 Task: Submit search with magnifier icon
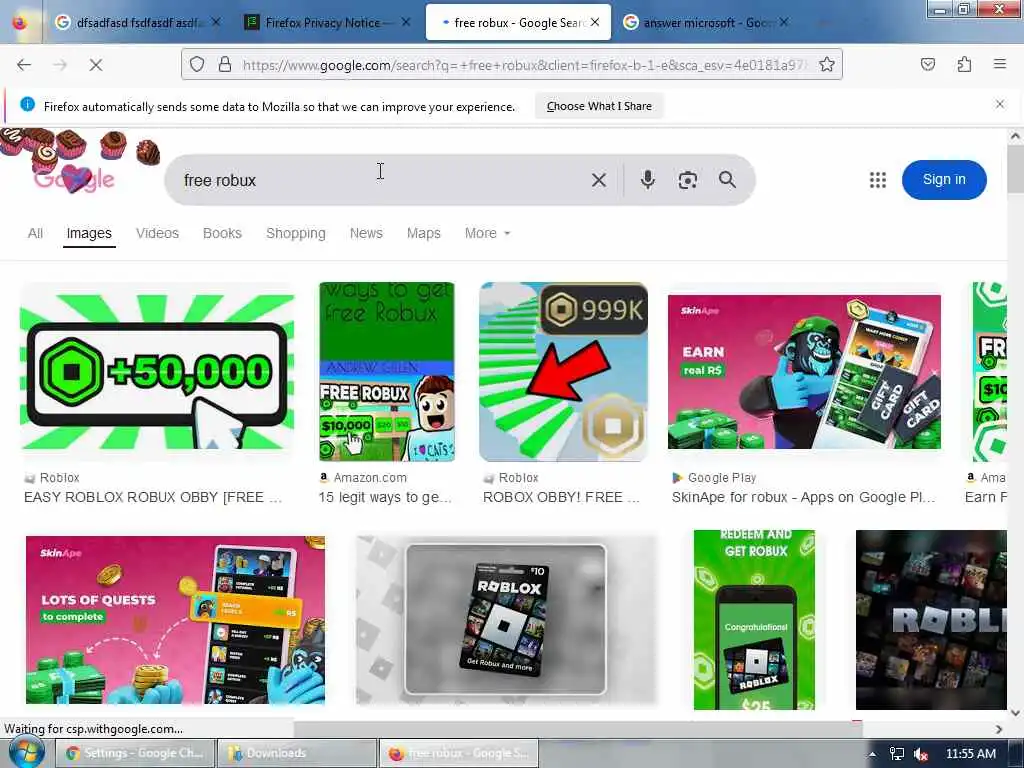click(728, 180)
